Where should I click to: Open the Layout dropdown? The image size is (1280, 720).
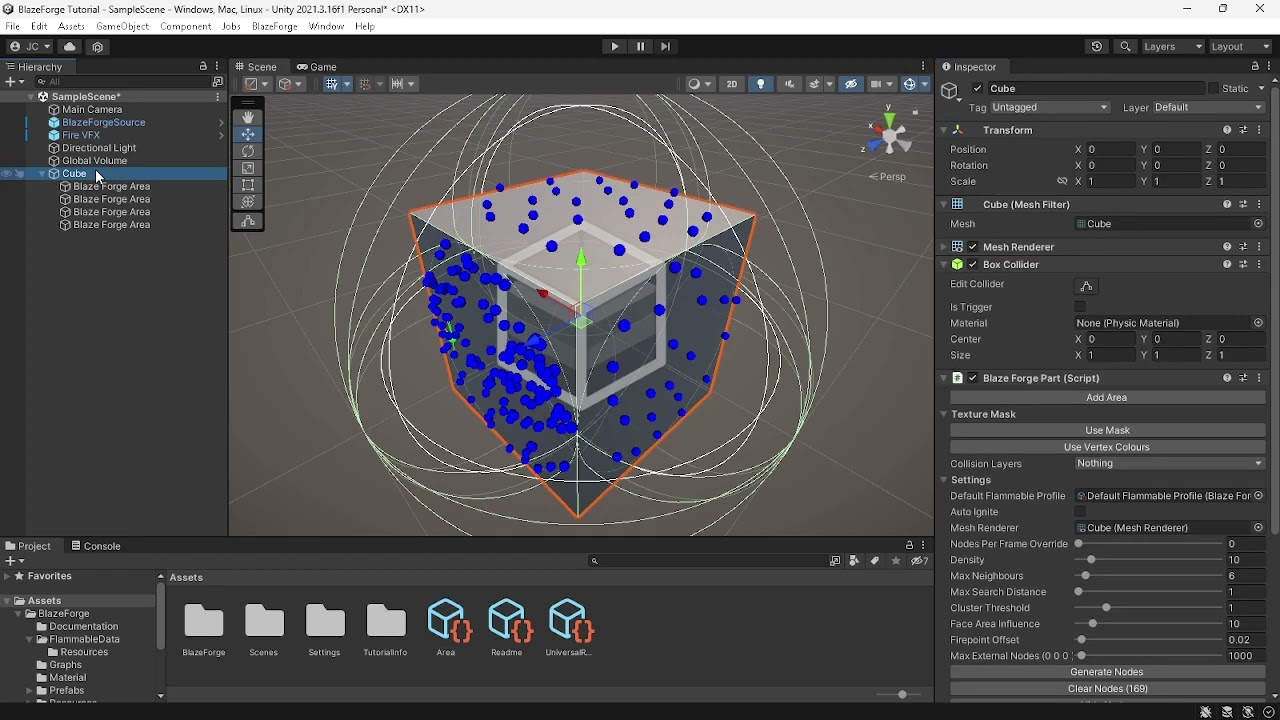1240,47
